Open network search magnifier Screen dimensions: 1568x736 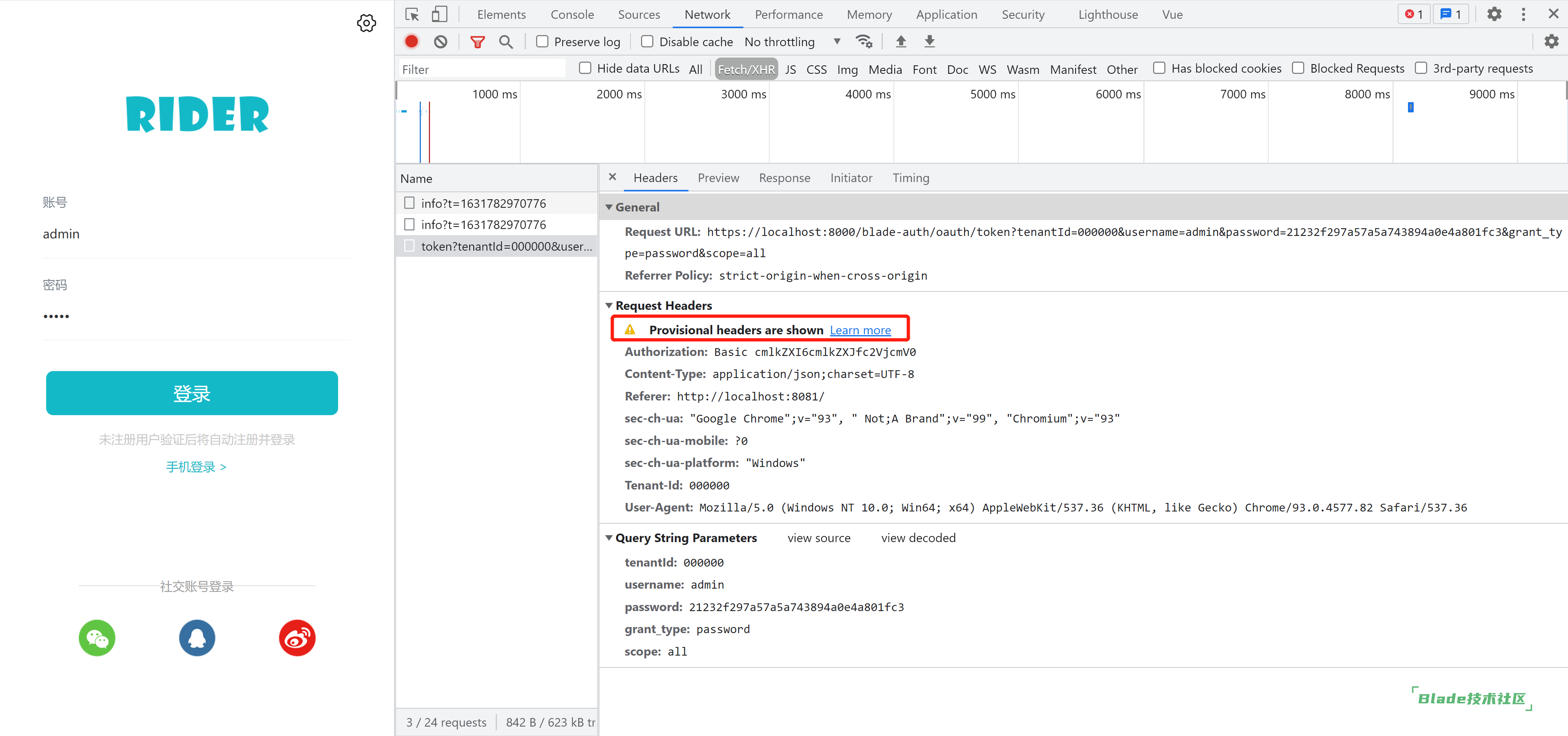[506, 41]
